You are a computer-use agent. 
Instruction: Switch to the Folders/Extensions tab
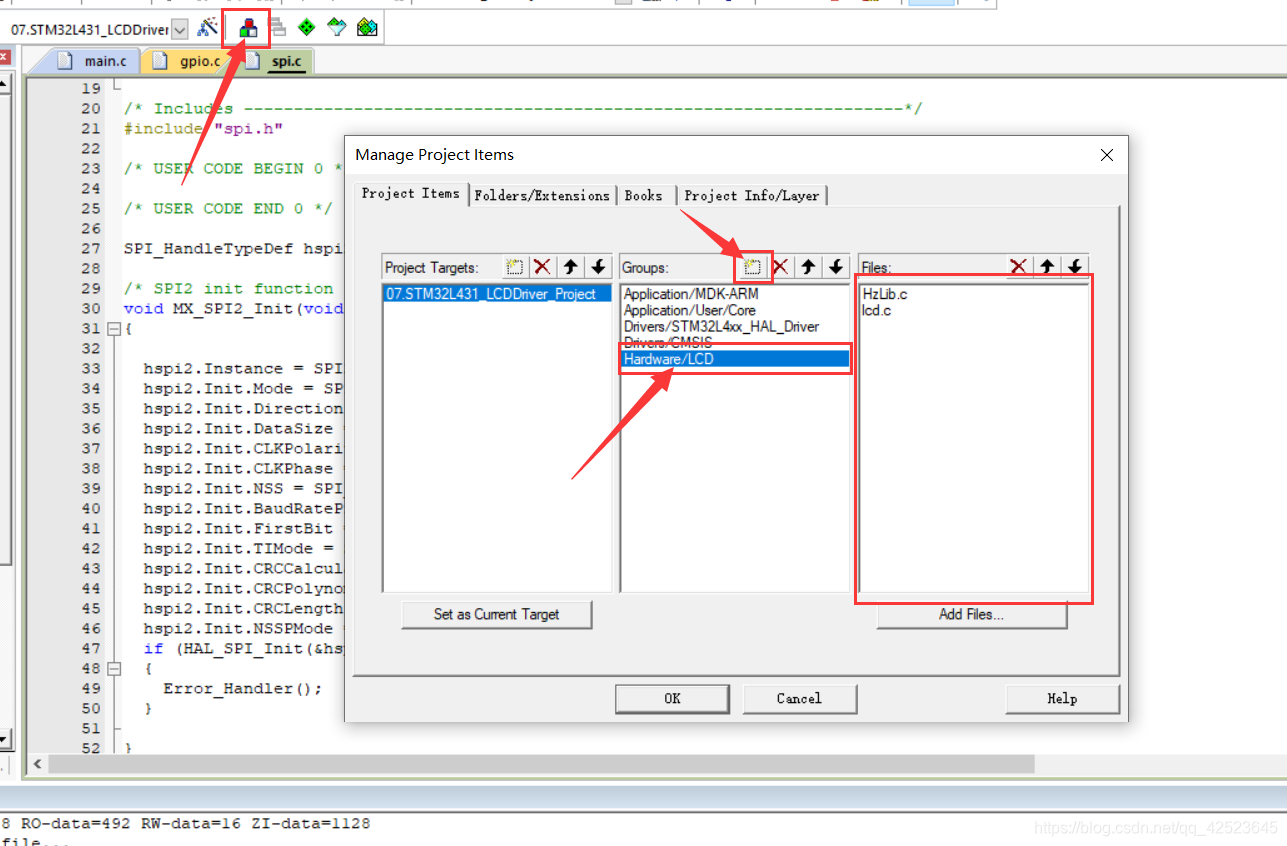(x=542, y=195)
